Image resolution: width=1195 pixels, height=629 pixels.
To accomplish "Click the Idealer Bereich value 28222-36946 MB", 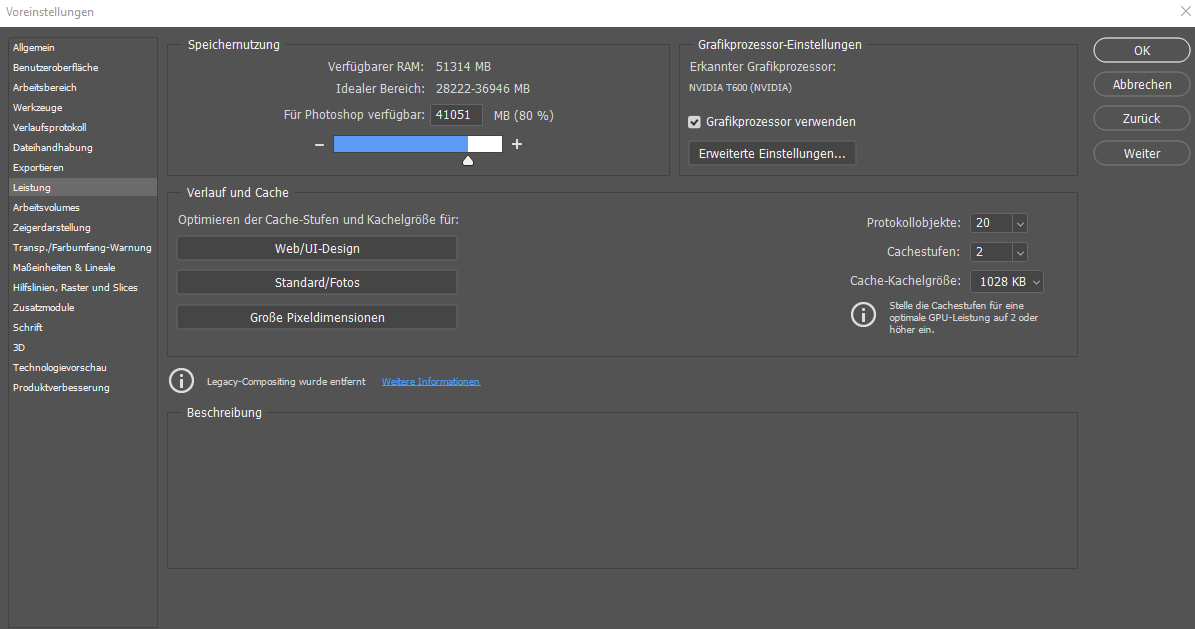I will (x=482, y=89).
